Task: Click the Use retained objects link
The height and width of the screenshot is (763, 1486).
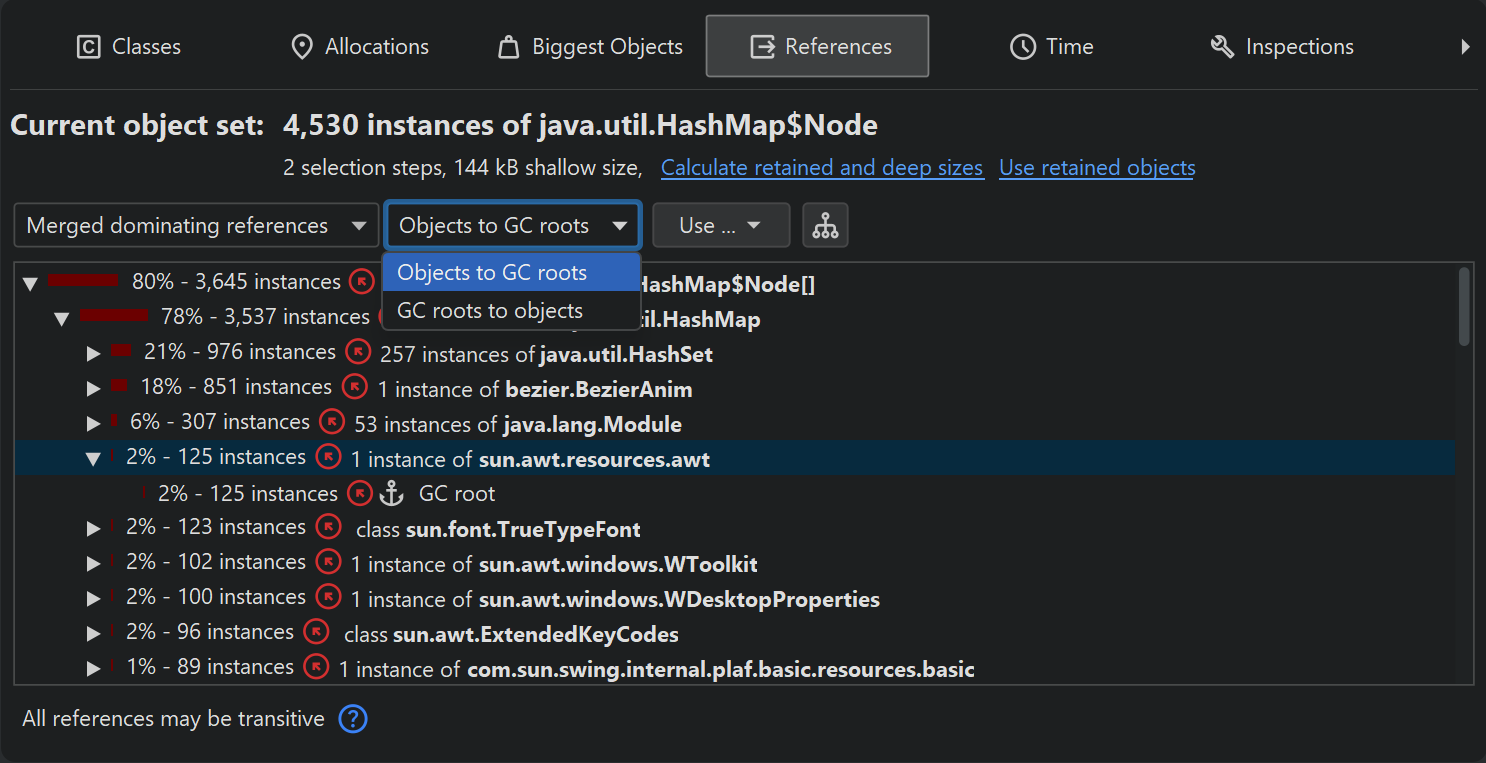Action: tap(1097, 168)
